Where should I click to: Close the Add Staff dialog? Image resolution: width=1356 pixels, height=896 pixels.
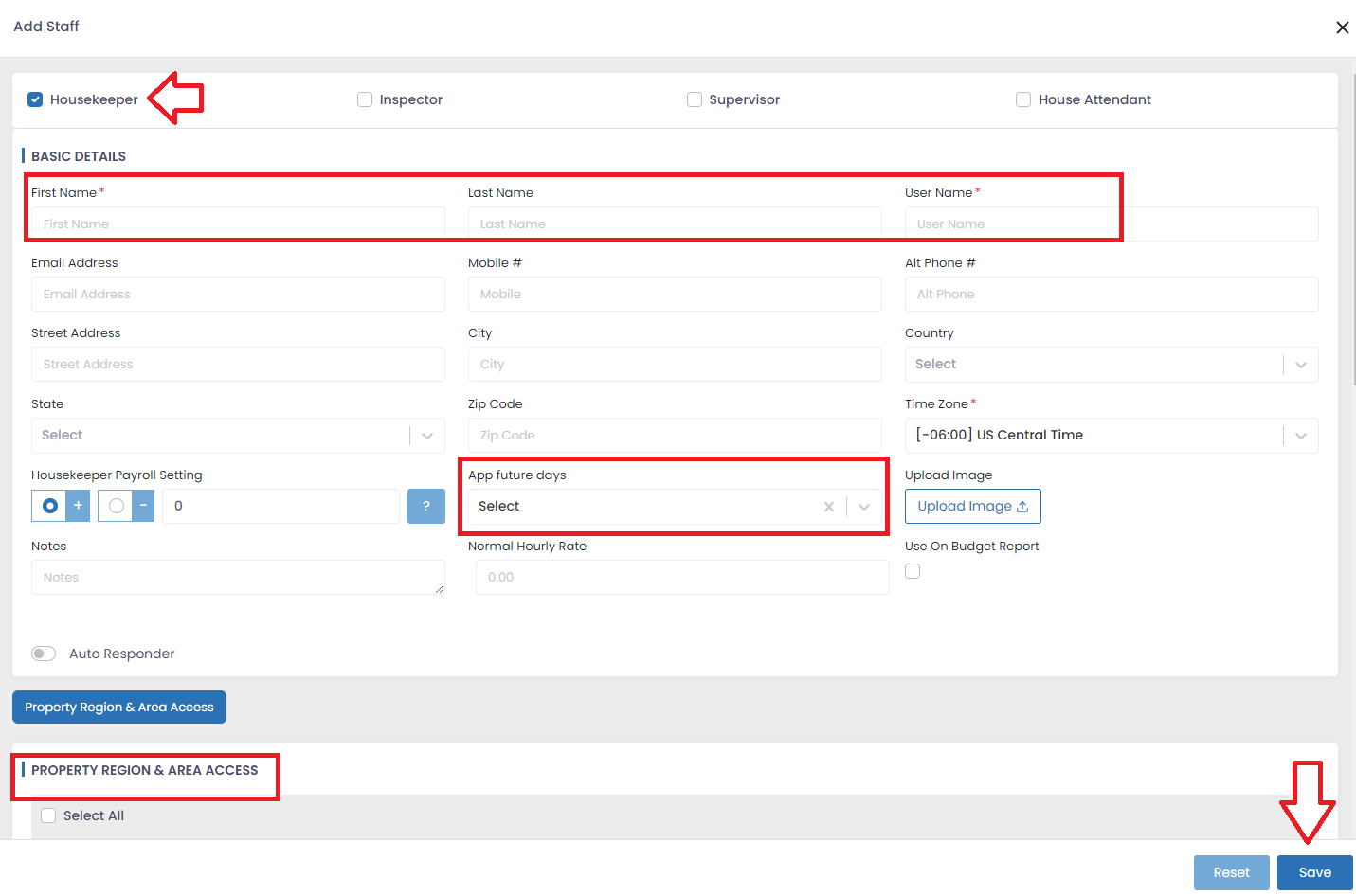pos(1342,27)
